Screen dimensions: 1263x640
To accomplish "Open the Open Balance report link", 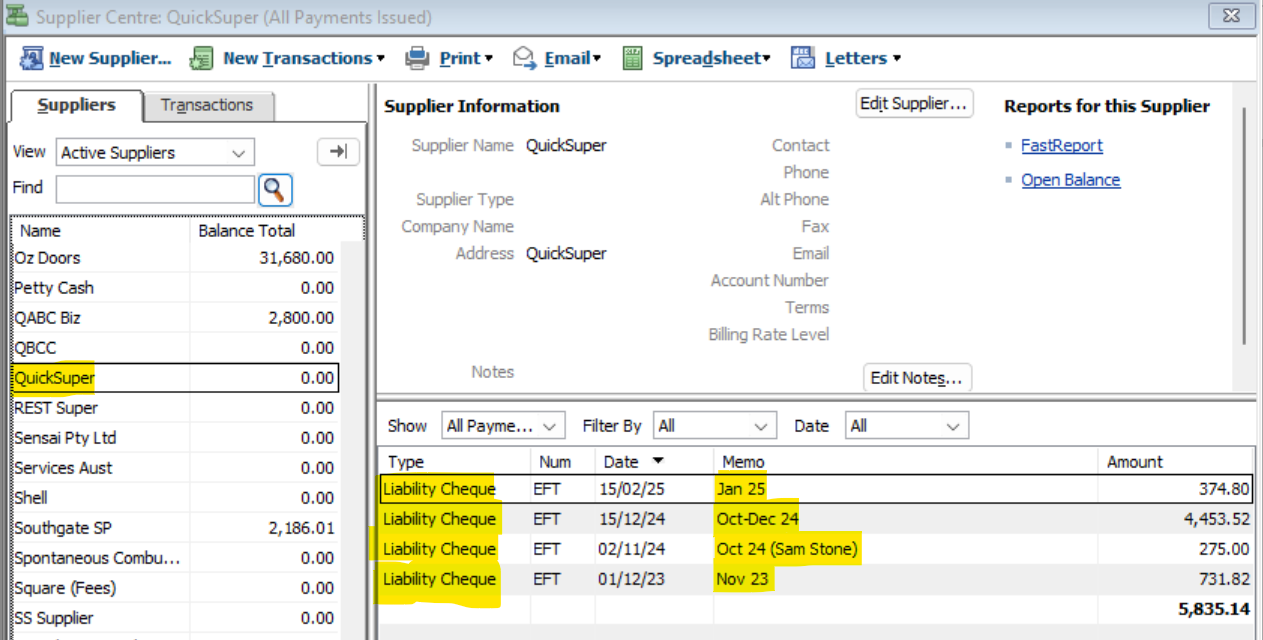I will pos(1071,180).
